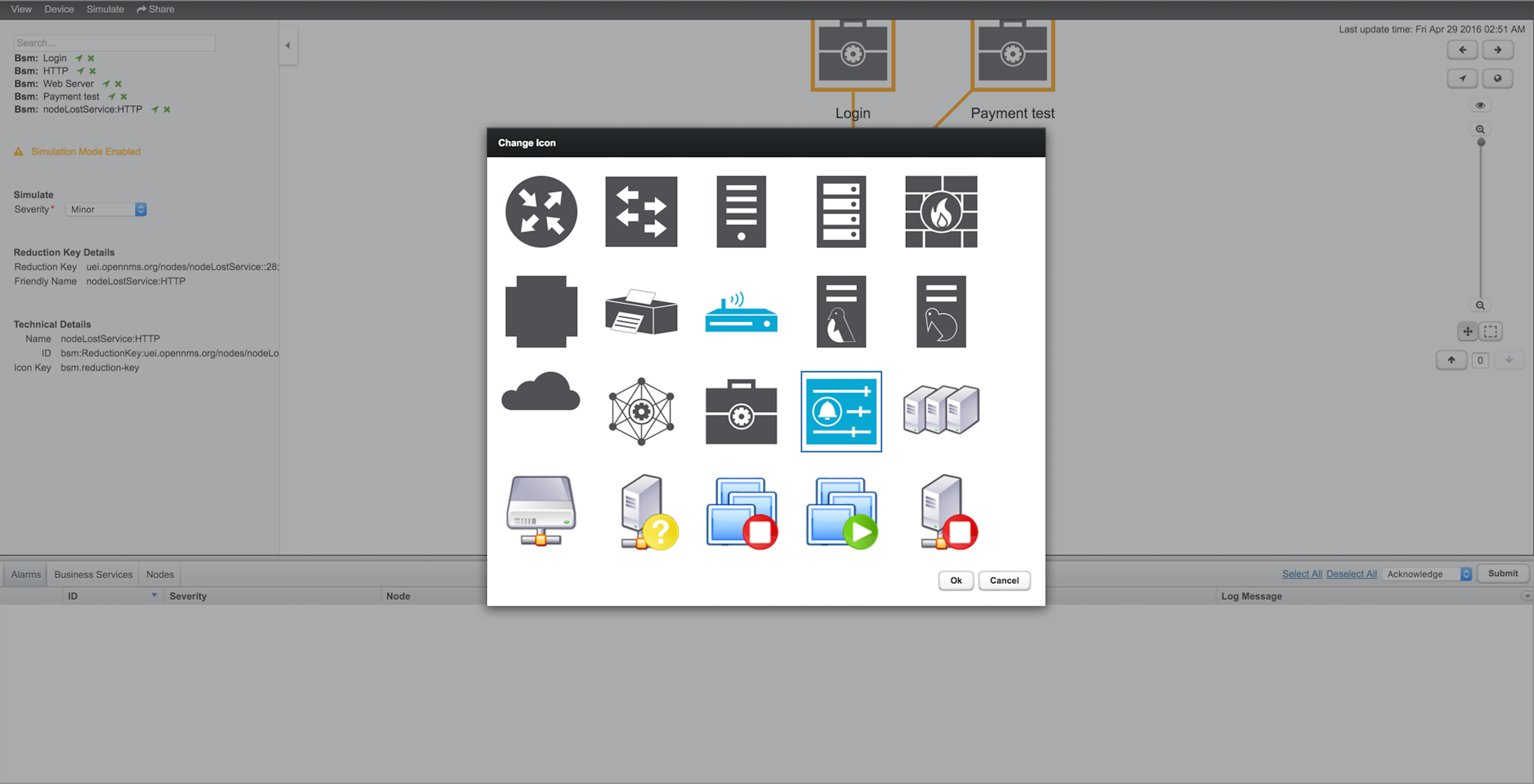Click the zoom slider handle

(1481, 142)
